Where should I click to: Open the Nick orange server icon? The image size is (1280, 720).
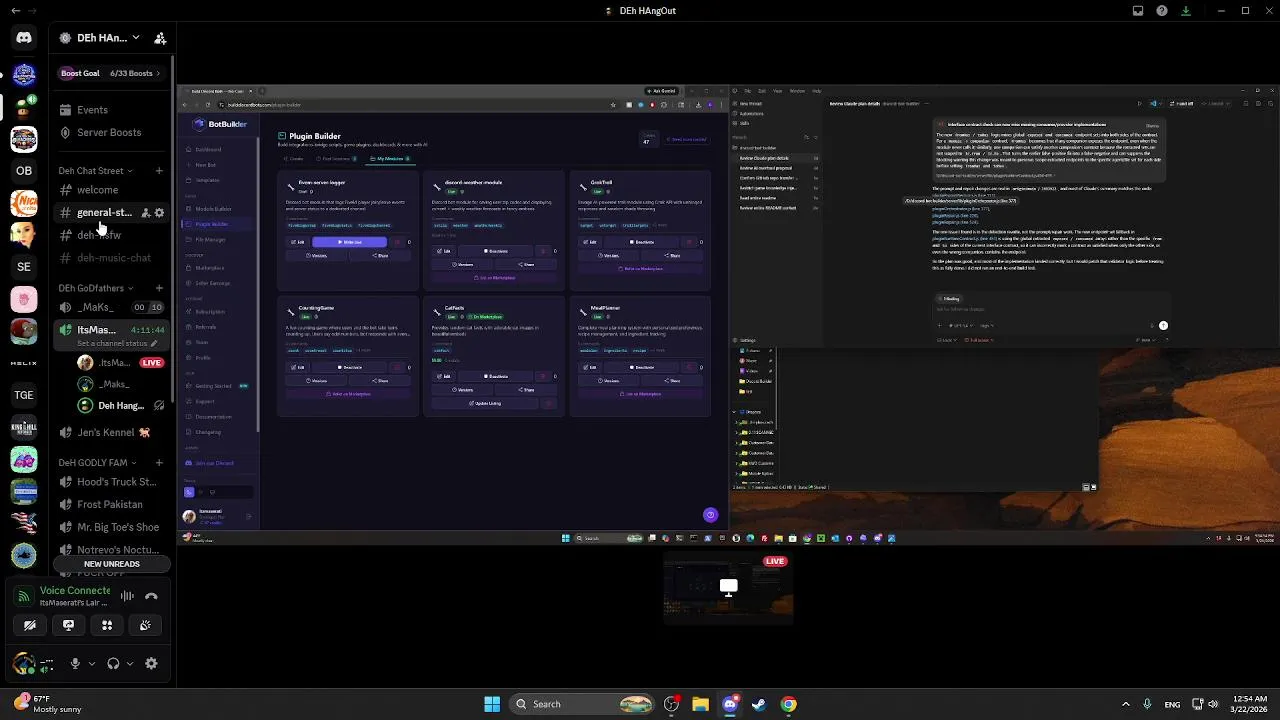click(x=24, y=203)
